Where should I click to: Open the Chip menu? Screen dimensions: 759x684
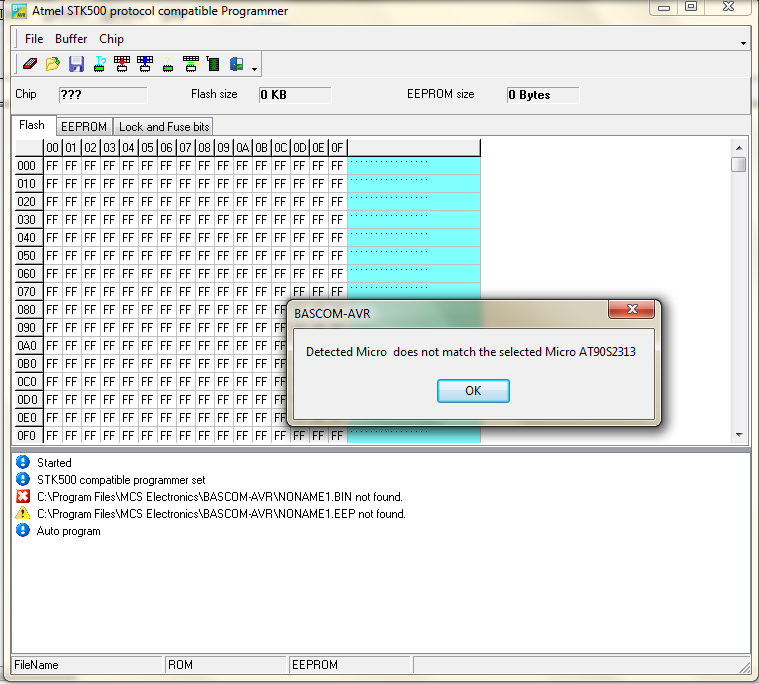pyautogui.click(x=111, y=39)
